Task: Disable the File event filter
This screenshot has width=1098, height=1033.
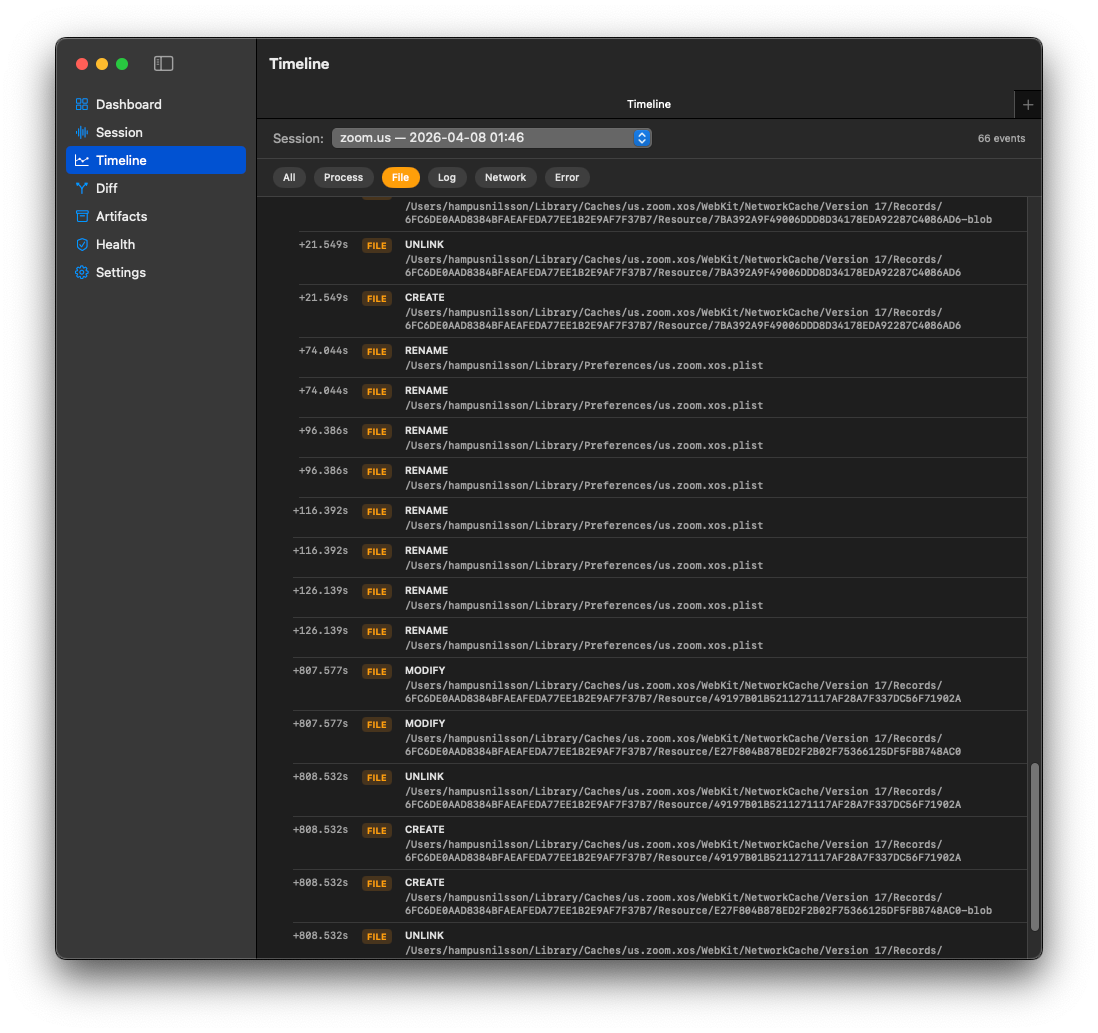Action: 400,177
